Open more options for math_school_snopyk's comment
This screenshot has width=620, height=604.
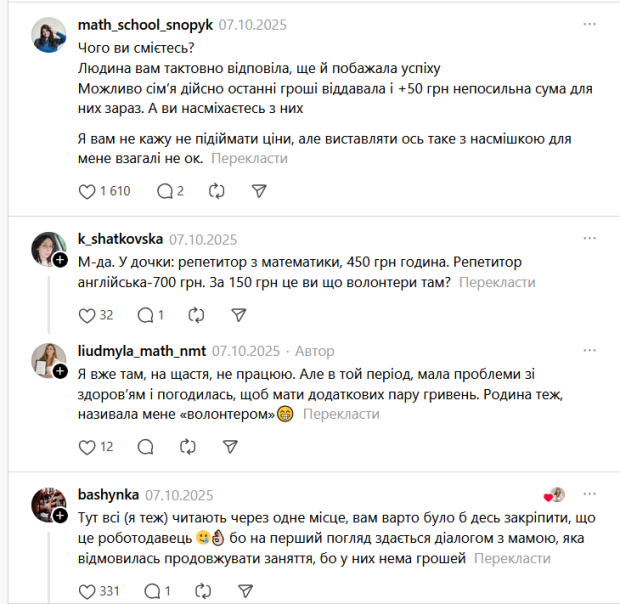tap(590, 23)
